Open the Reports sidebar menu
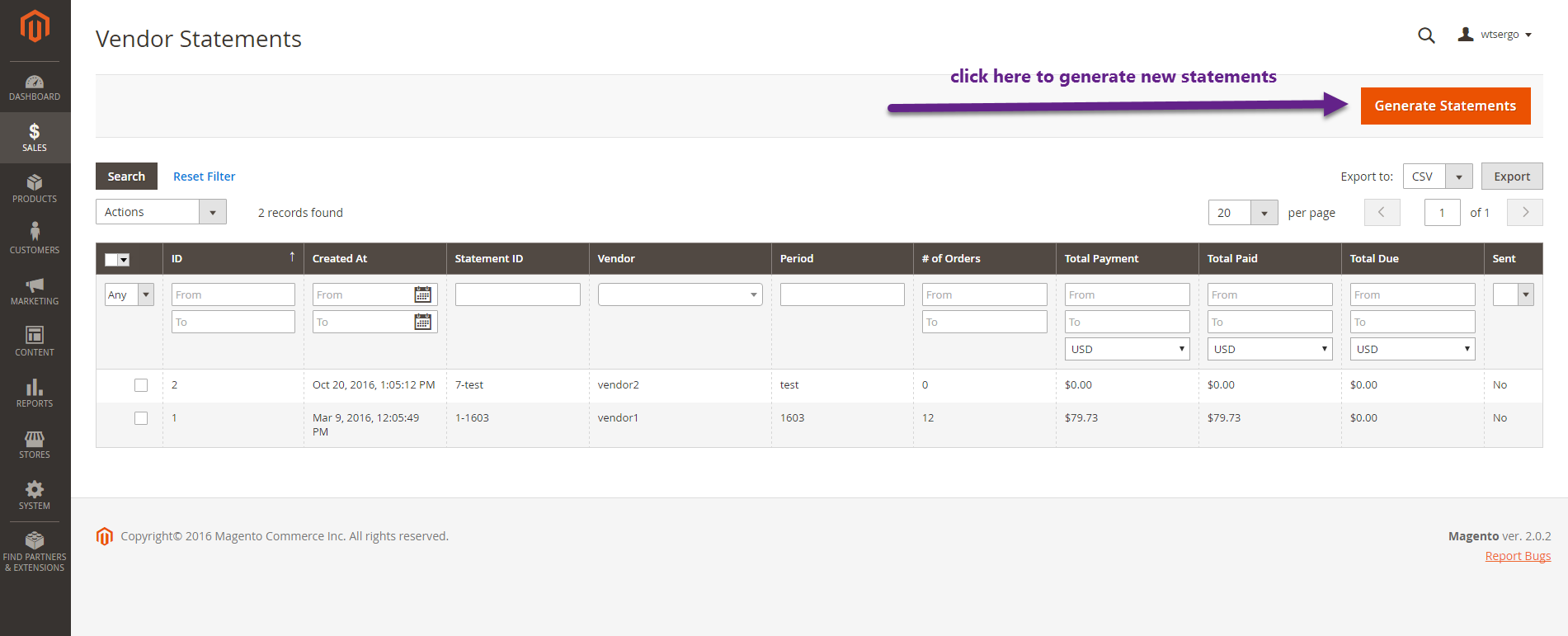The width and height of the screenshot is (1568, 636). coord(35,393)
